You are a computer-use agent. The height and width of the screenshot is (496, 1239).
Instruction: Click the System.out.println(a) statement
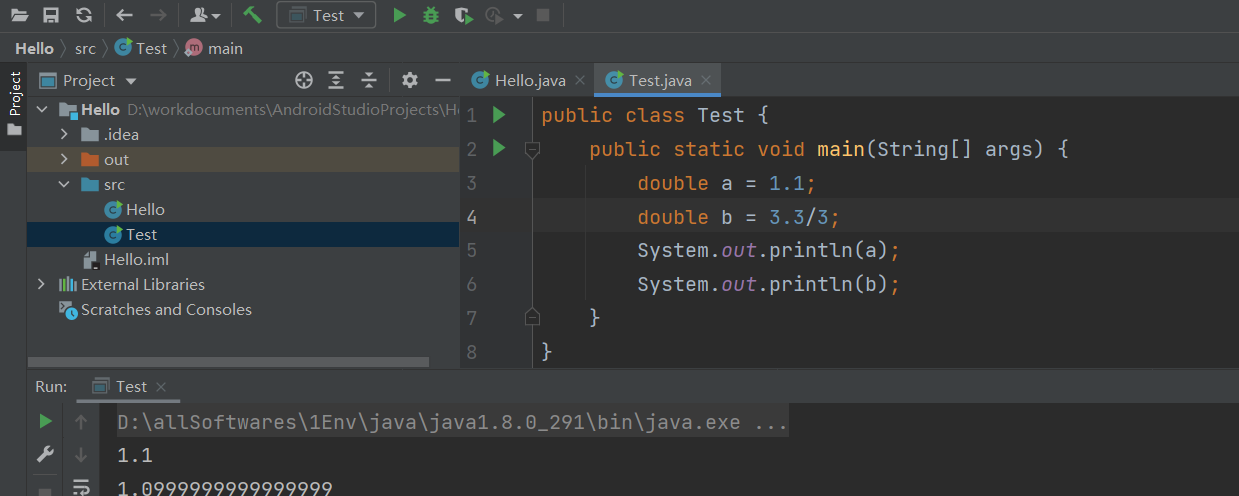coord(770,250)
